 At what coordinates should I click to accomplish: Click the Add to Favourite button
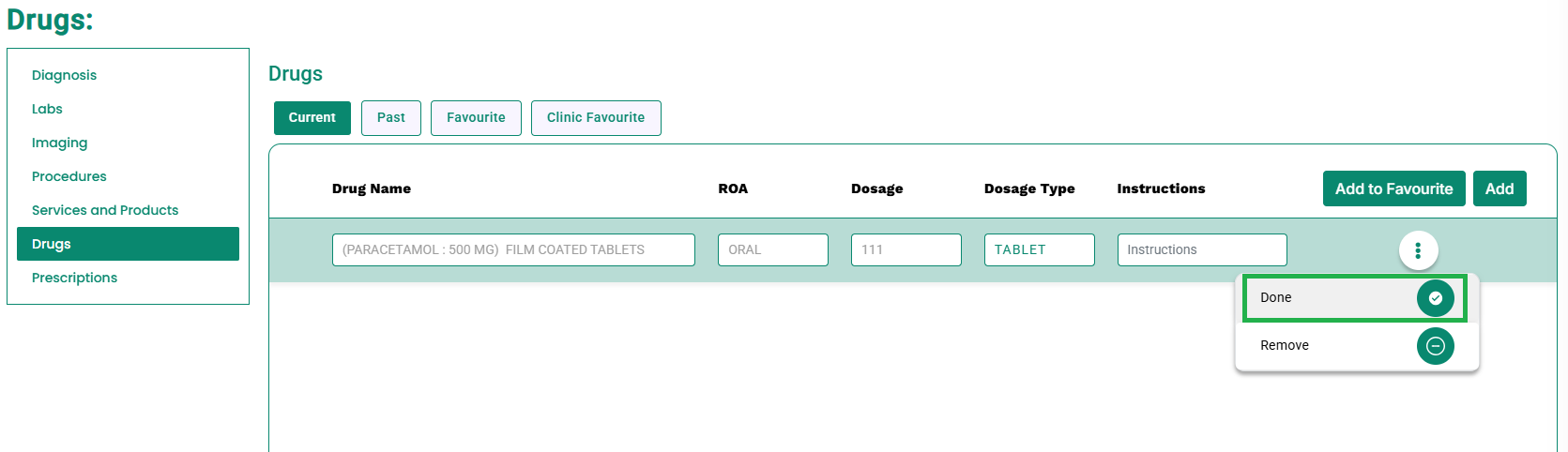(1393, 188)
